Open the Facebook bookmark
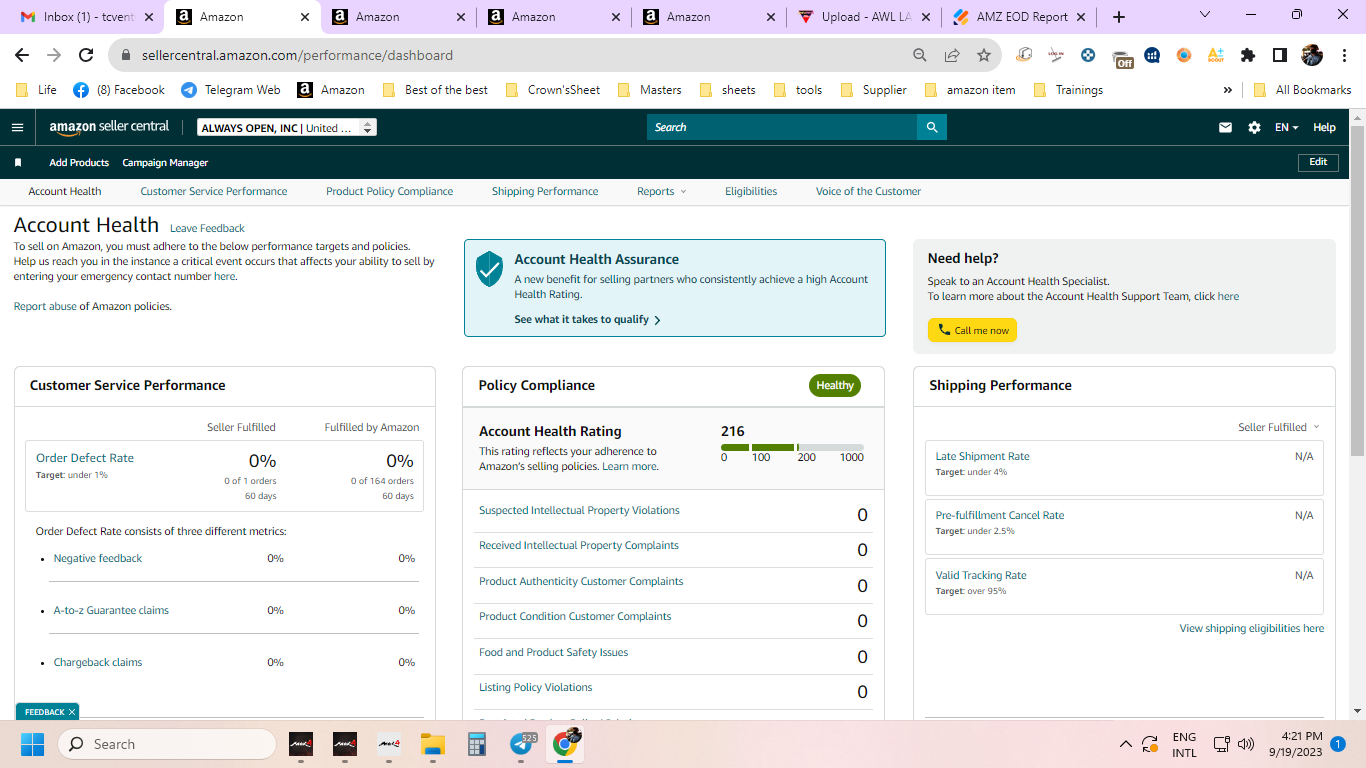The height and width of the screenshot is (768, 1366). pyautogui.click(x=119, y=89)
